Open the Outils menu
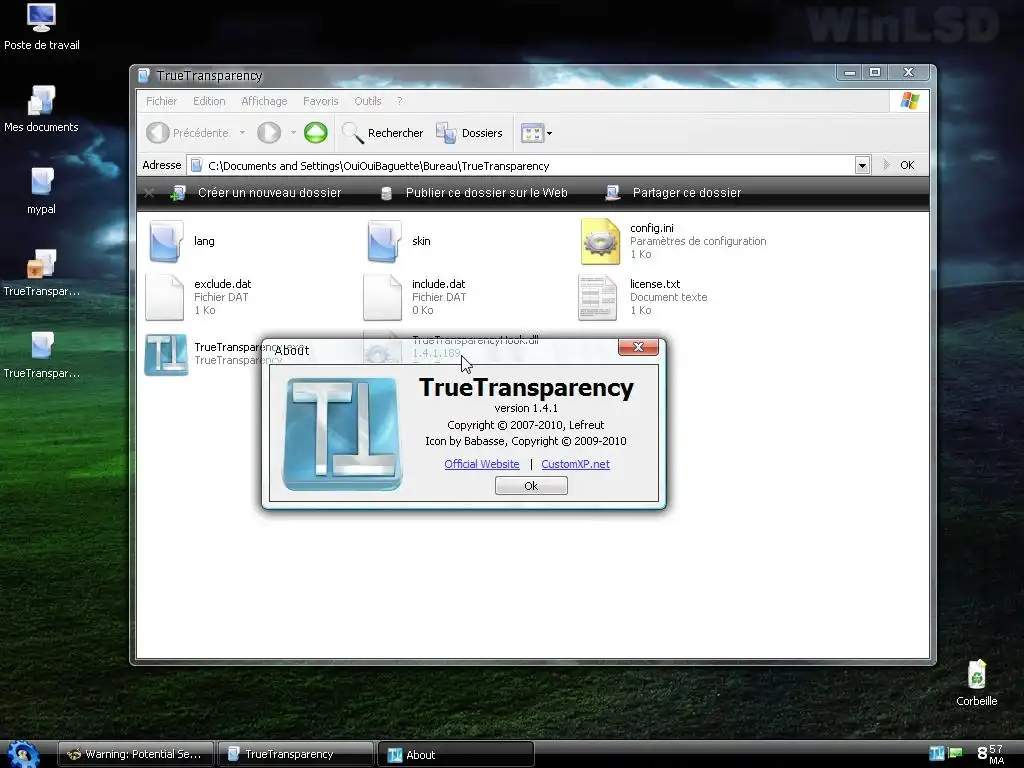Screen dimensions: 1024x768 point(368,101)
